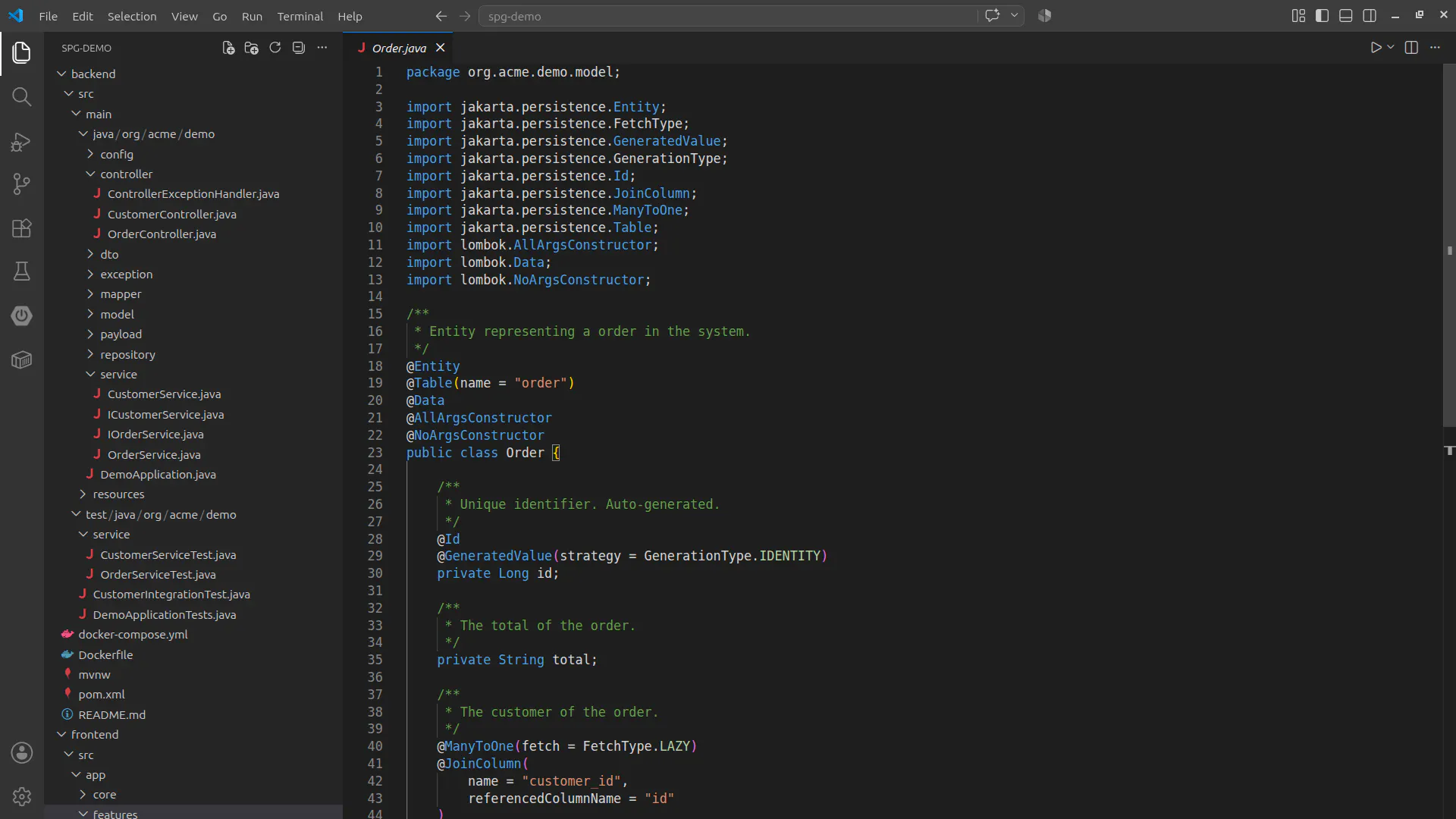Open DemoApplication.java in the tree
Image resolution: width=1456 pixels, height=819 pixels.
click(x=193, y=474)
